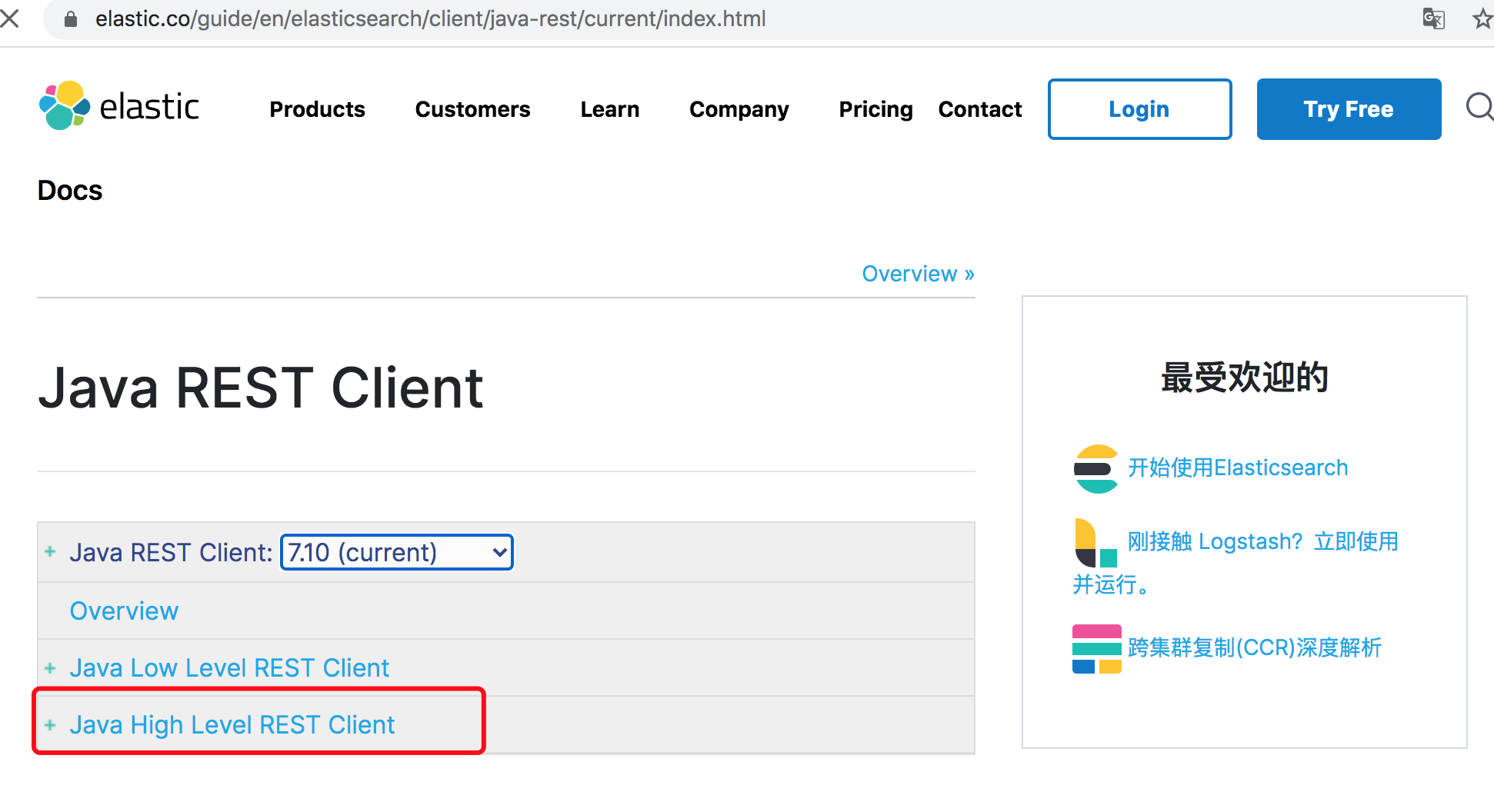Click the browser stop loading X icon
This screenshot has height=812, width=1494.
click(x=9, y=18)
